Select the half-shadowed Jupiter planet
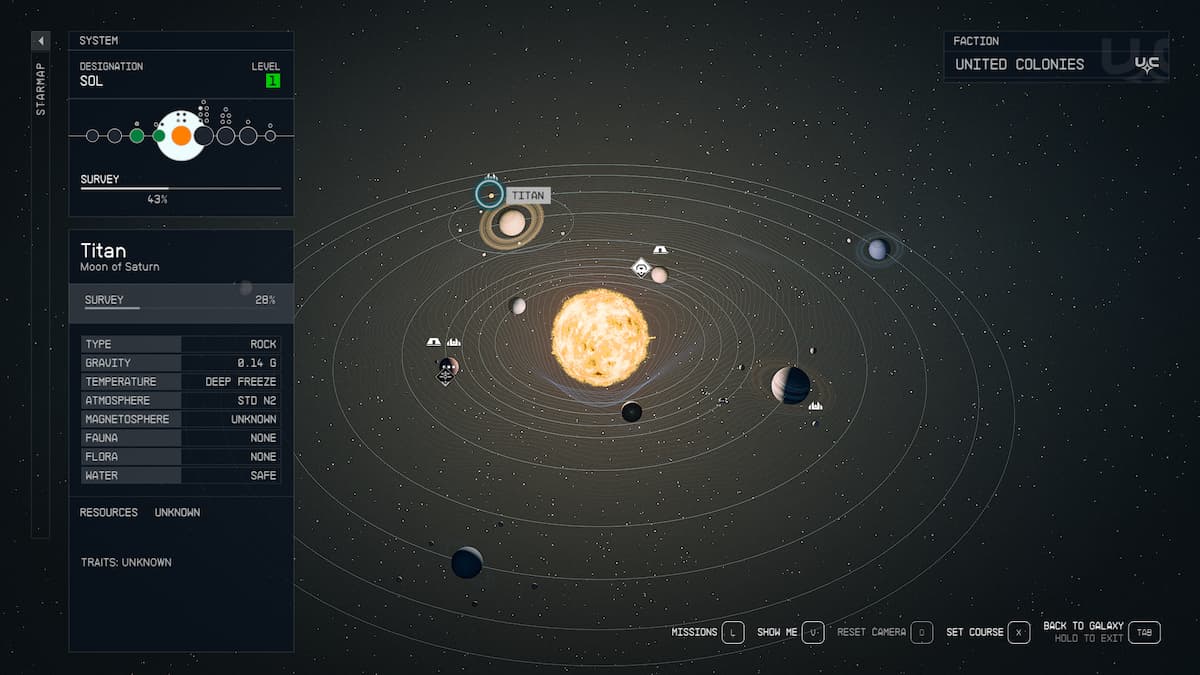The image size is (1200, 675). coord(790,385)
